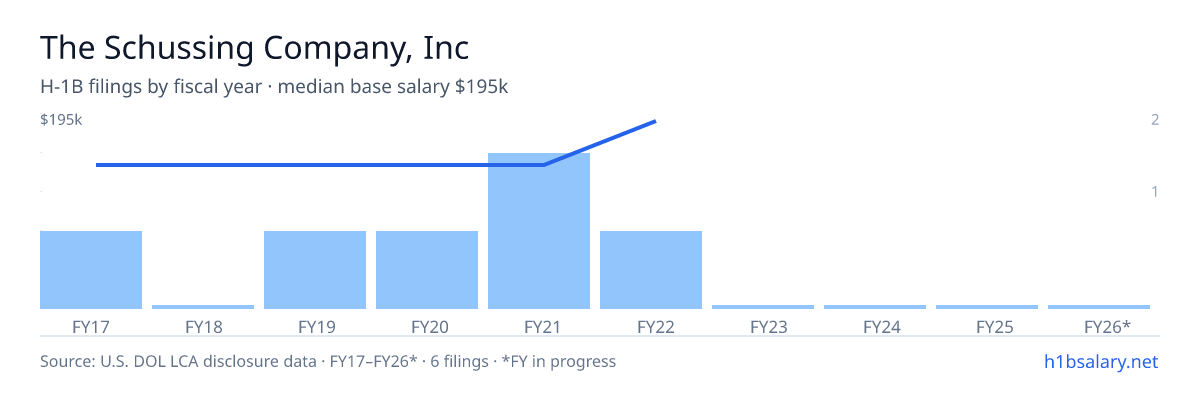Viewport: 1200px width, 400px height.
Task: Click the FY26* axis label
Action: pos(1107,326)
